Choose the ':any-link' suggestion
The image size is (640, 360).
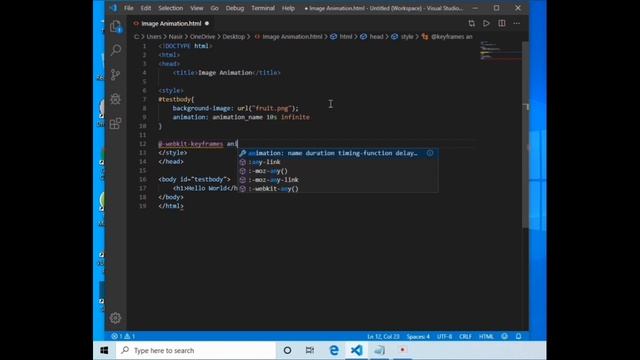click(x=338, y=162)
